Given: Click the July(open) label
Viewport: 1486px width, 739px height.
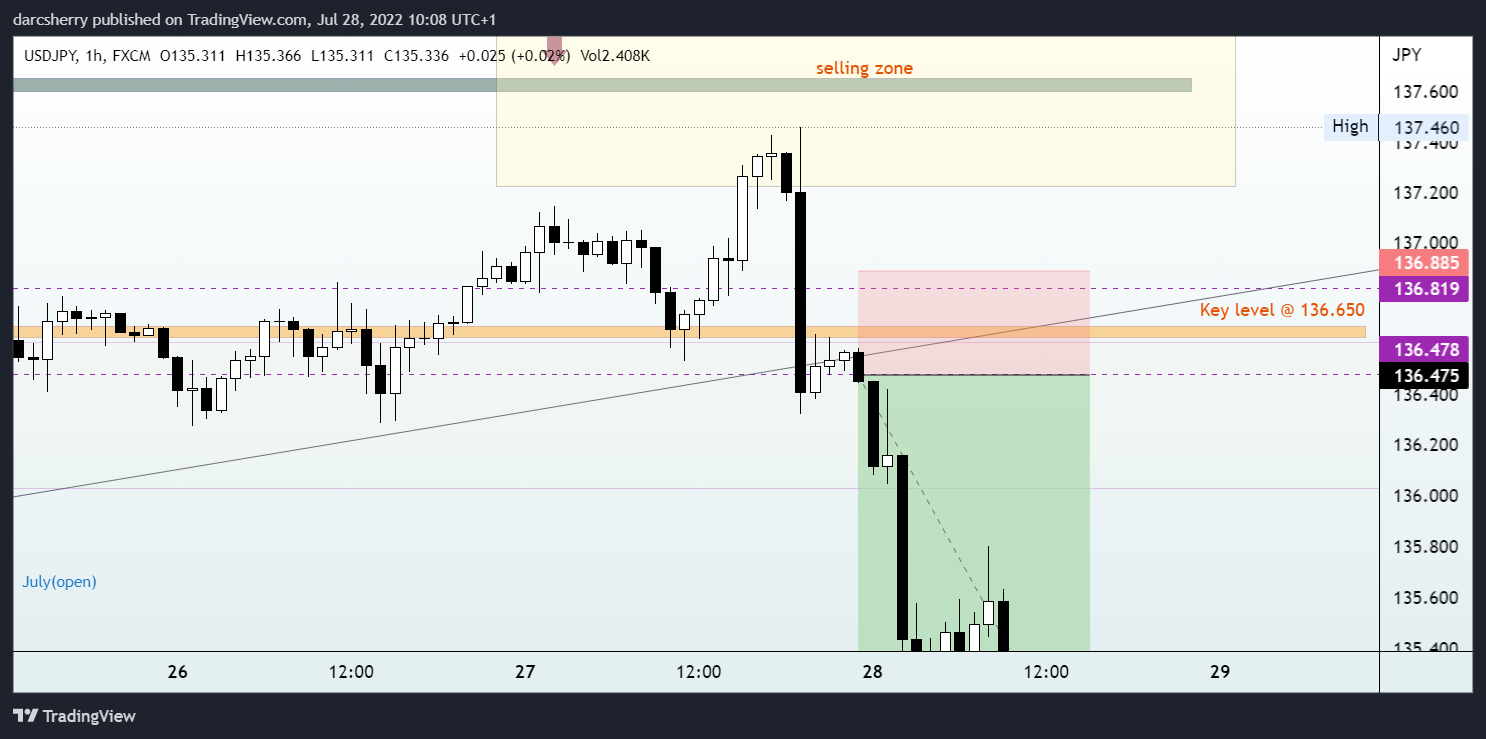Looking at the screenshot, I should pyautogui.click(x=60, y=581).
